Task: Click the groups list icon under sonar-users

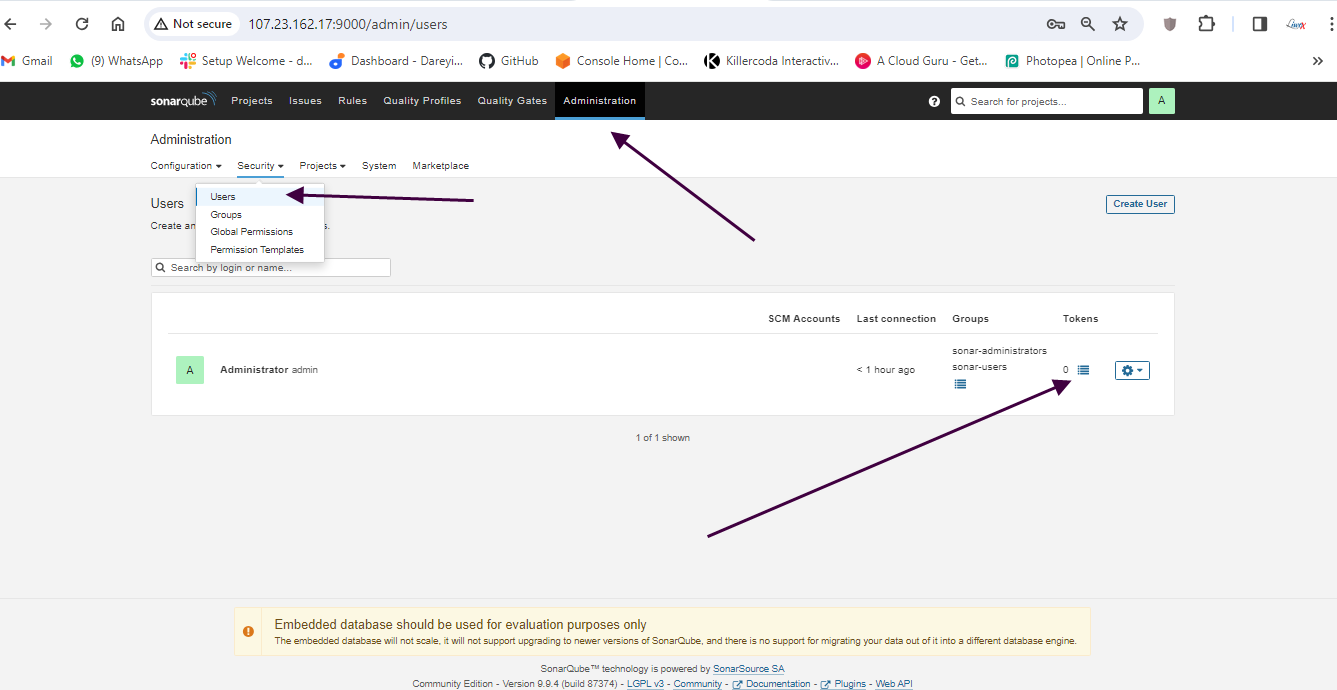Action: click(x=960, y=384)
